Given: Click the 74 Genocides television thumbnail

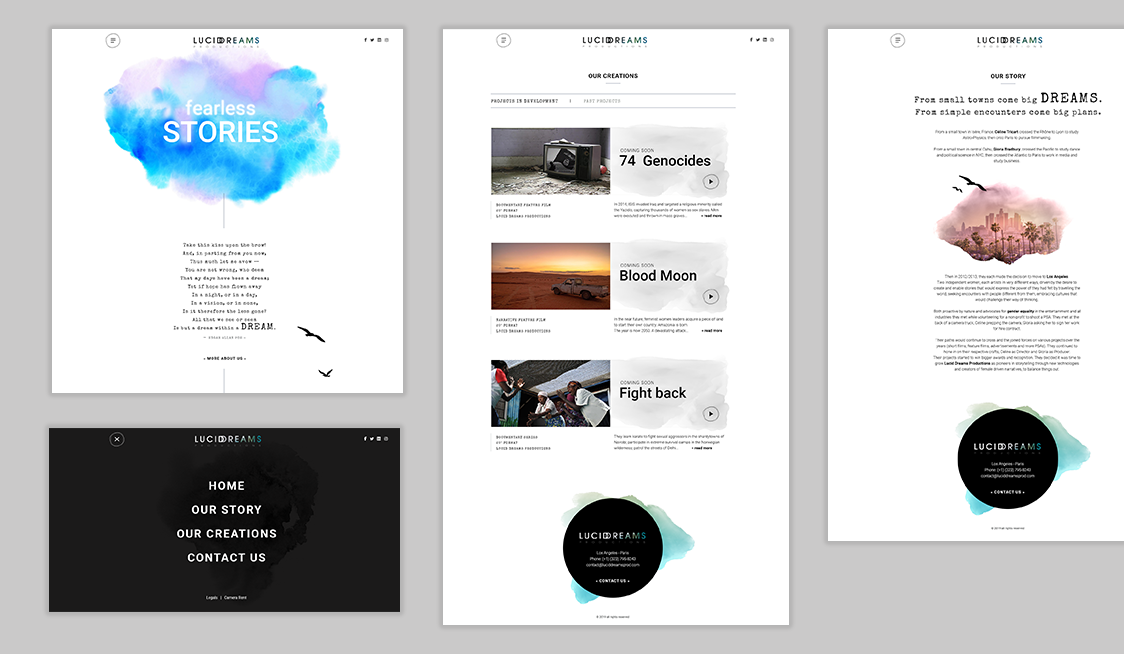Looking at the screenshot, I should [x=550, y=161].
